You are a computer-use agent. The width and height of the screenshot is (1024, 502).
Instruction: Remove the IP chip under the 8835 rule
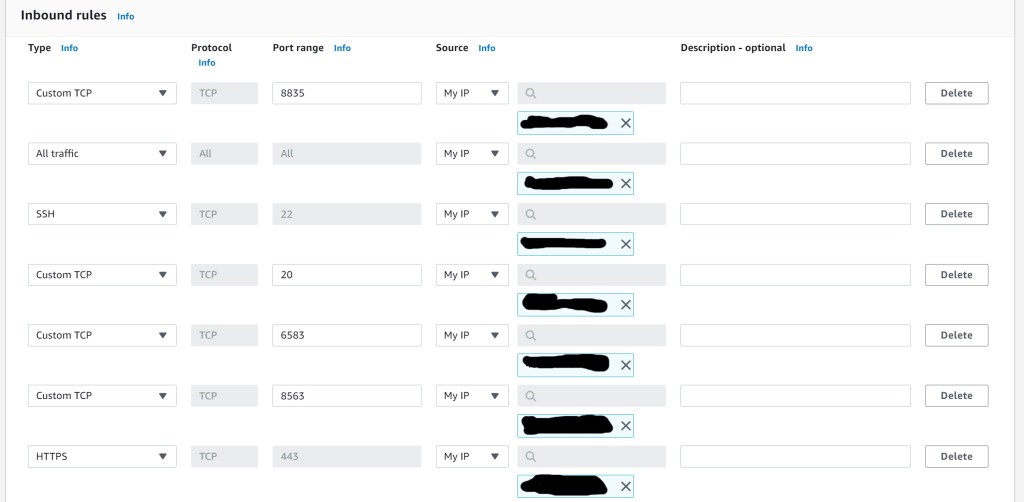pos(626,123)
